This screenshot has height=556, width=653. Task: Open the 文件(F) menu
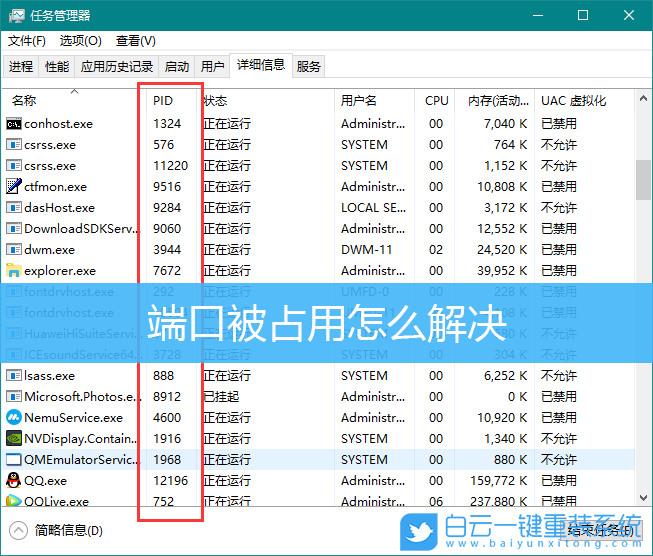[x=27, y=41]
